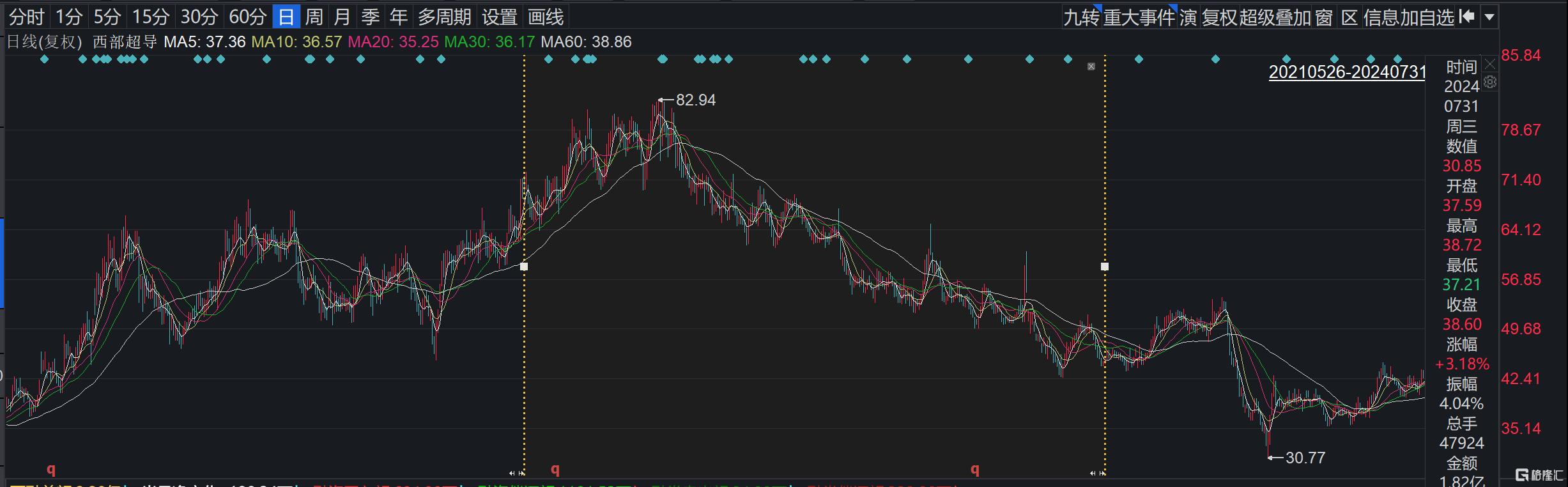Click the 窗 window button
The height and width of the screenshot is (487, 1568).
(x=1324, y=17)
